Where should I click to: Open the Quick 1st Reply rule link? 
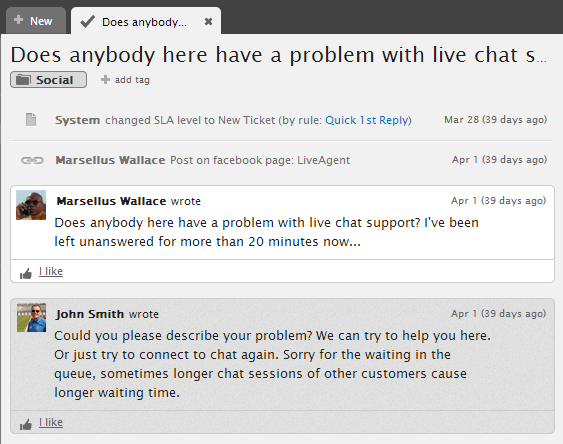pos(368,120)
